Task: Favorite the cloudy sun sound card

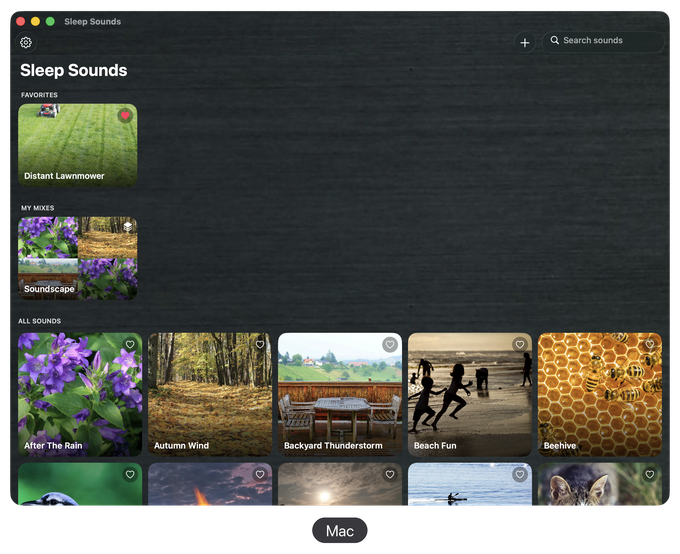Action: click(390, 474)
